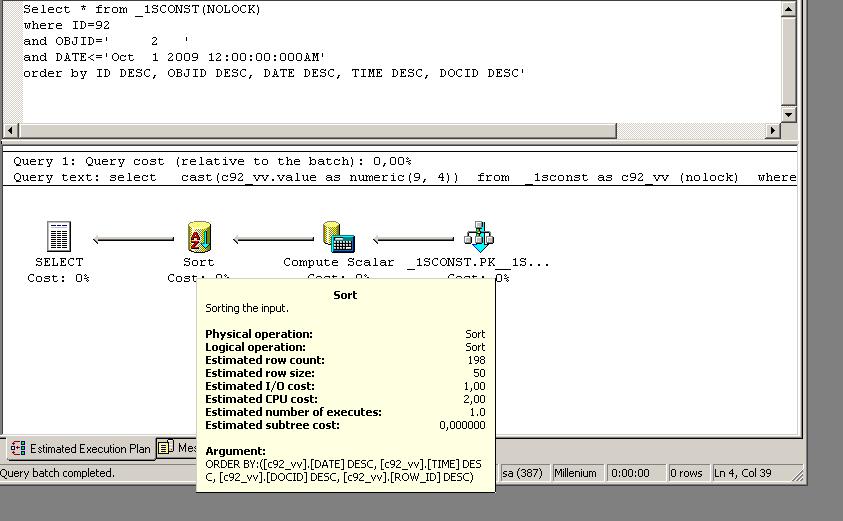
Task: Switch to the Estimated Execution Plan tab
Action: [x=80, y=449]
